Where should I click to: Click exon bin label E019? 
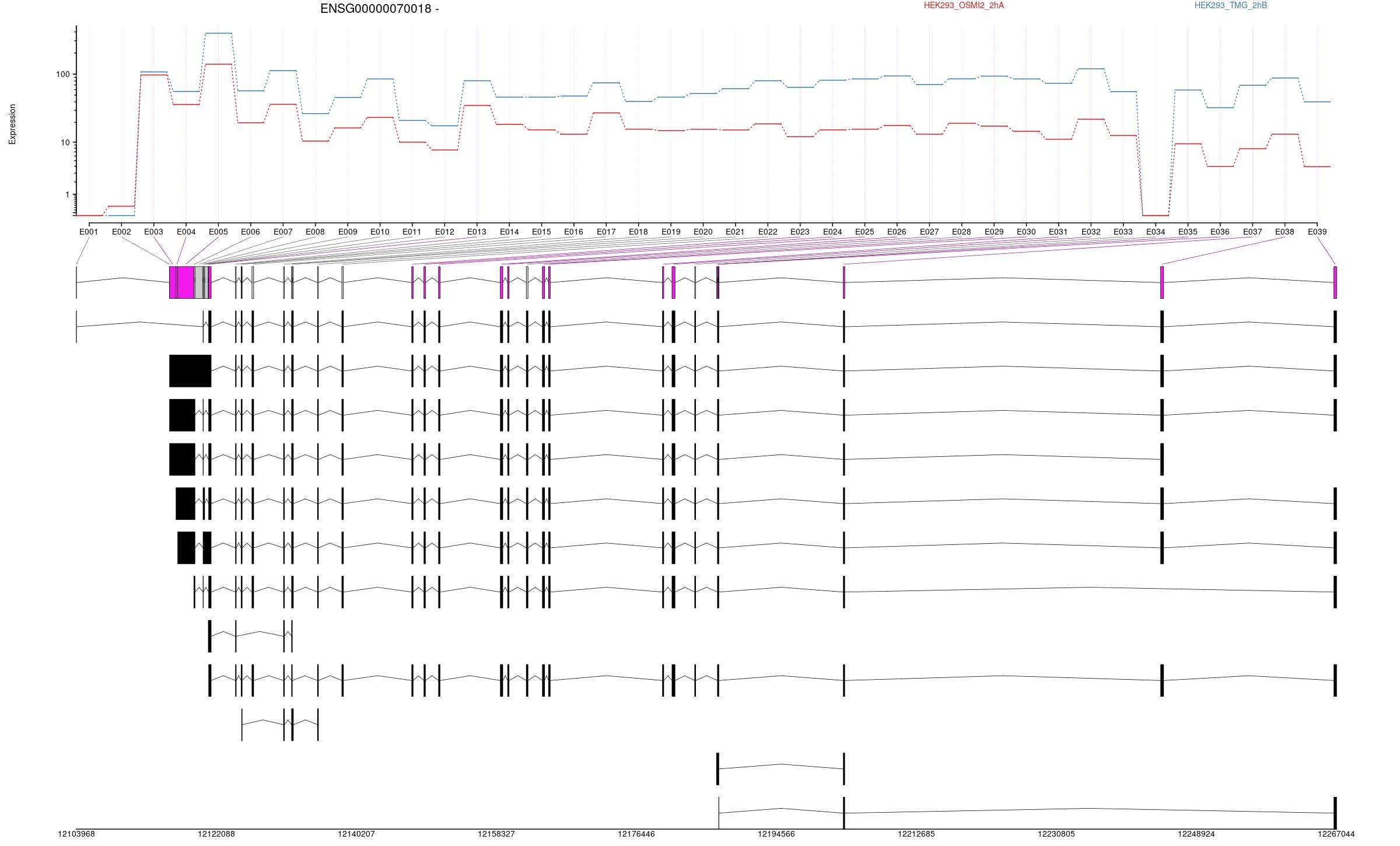click(671, 232)
